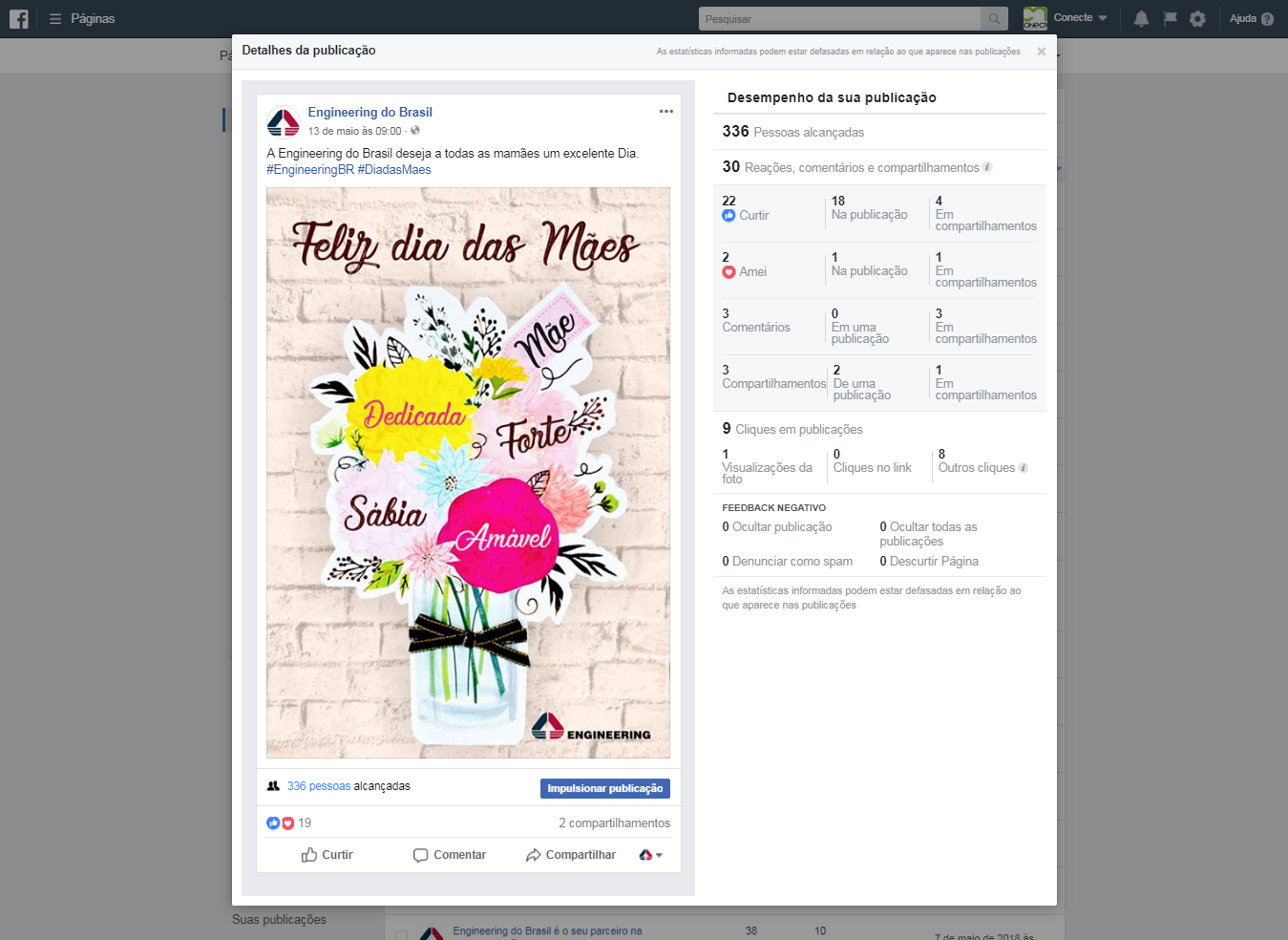Screen dimensions: 1288x940
Task: Click the public audience globe icon
Action: [x=415, y=131]
